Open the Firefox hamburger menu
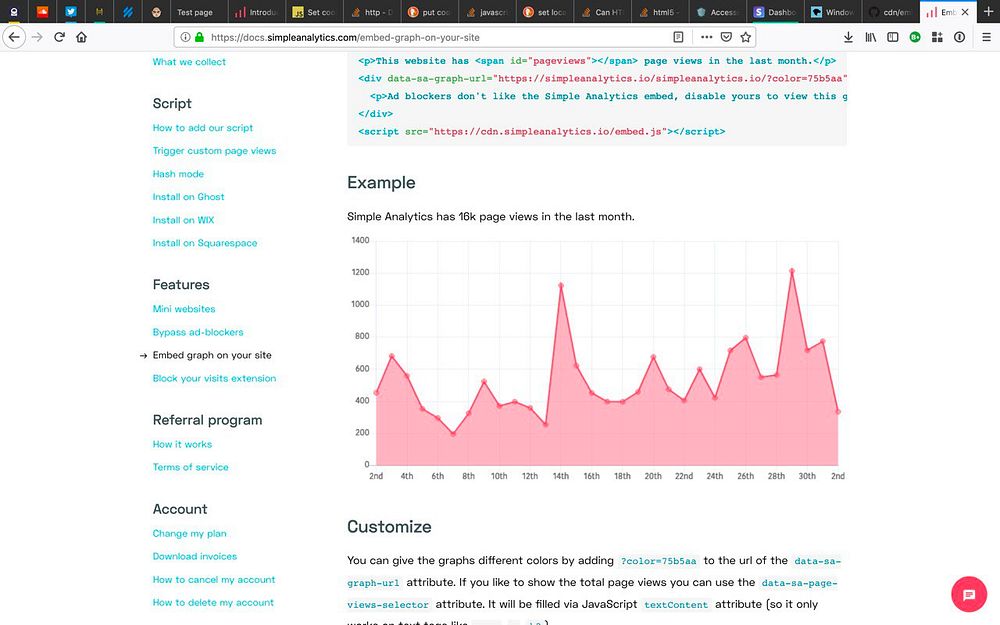The height and width of the screenshot is (625, 1000). click(986, 37)
